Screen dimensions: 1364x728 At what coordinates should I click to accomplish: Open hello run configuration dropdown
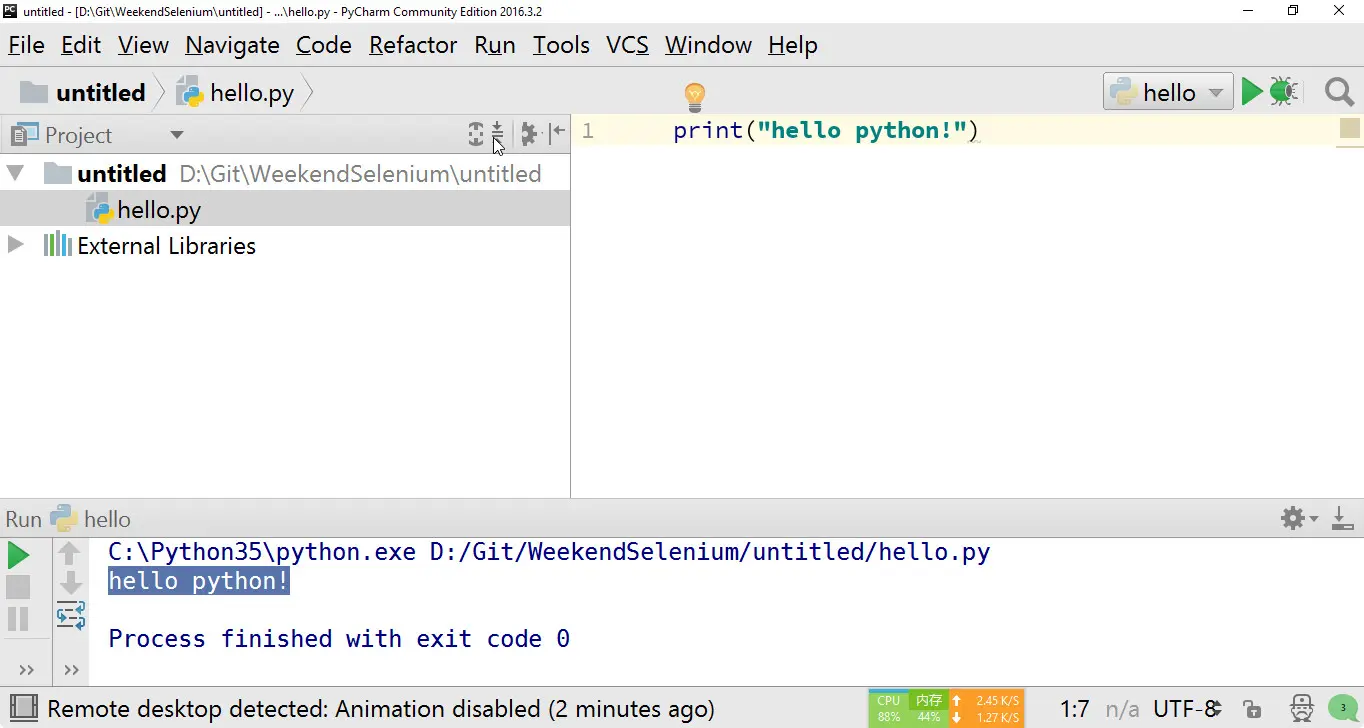(x=1168, y=92)
